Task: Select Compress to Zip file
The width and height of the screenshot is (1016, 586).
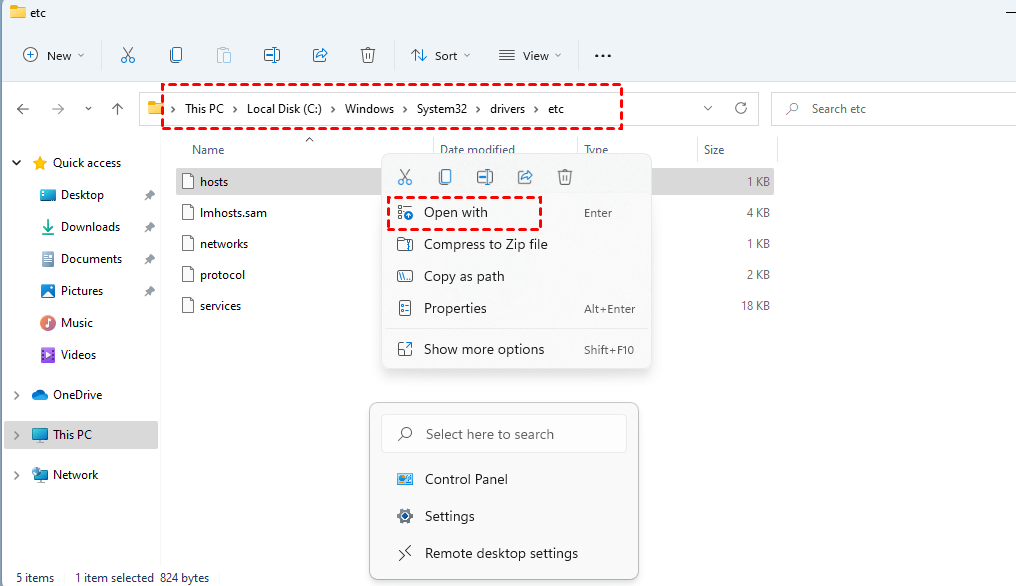Action: click(485, 244)
